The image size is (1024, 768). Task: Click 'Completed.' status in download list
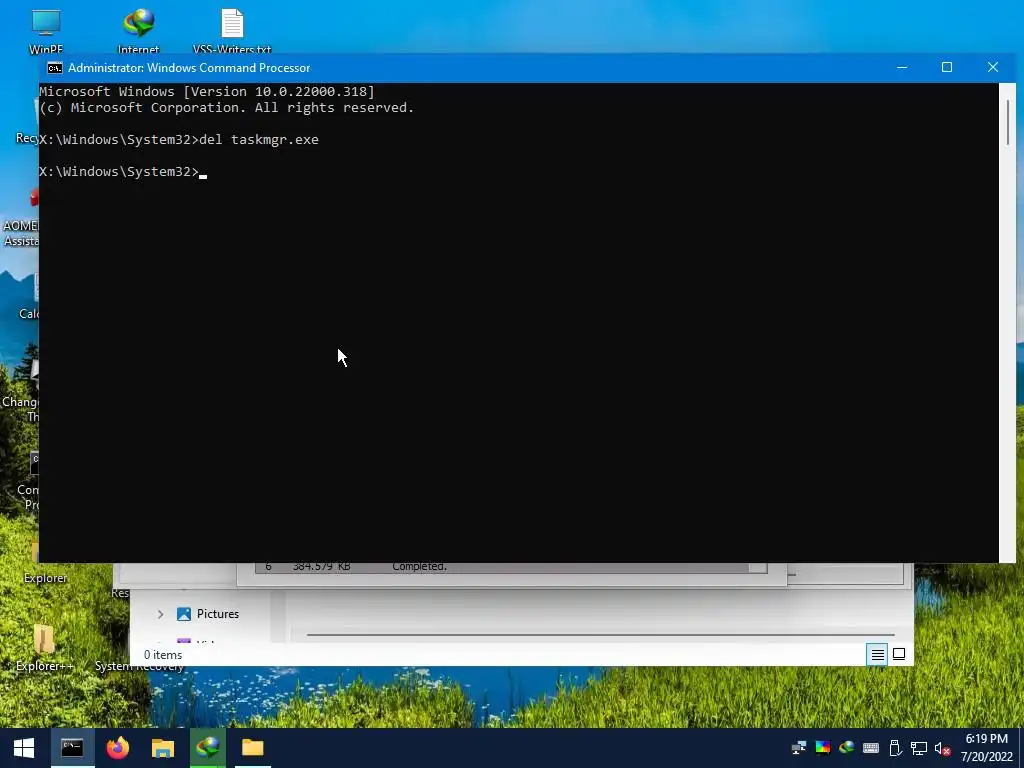pos(419,566)
